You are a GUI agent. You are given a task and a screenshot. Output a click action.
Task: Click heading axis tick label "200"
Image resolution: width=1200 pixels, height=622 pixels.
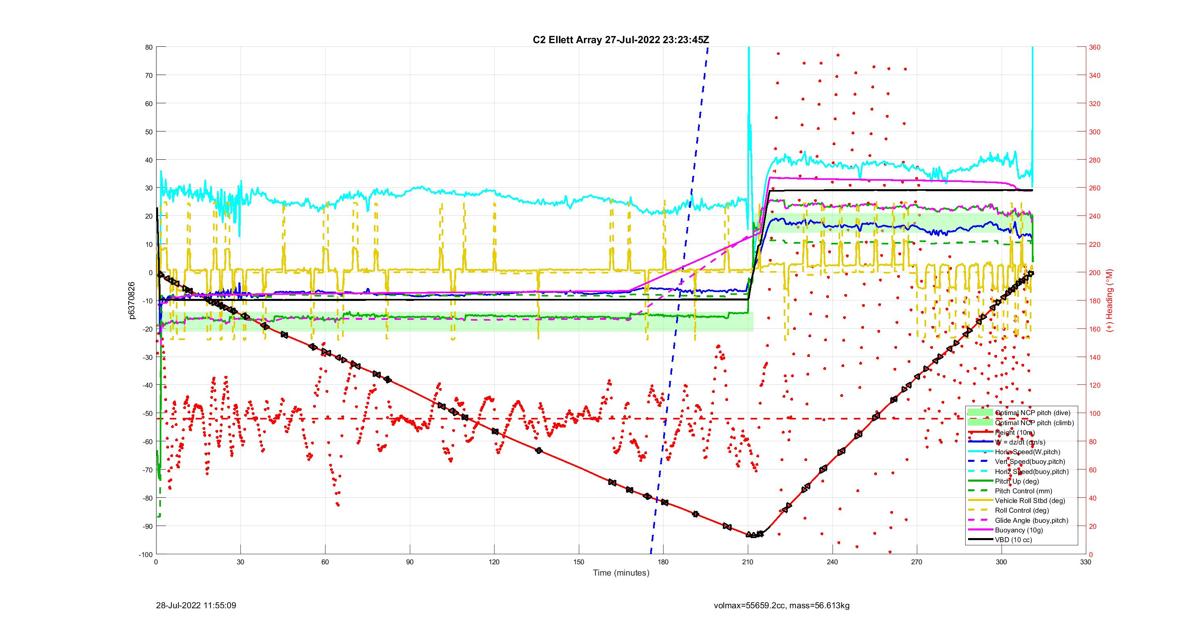click(1097, 273)
